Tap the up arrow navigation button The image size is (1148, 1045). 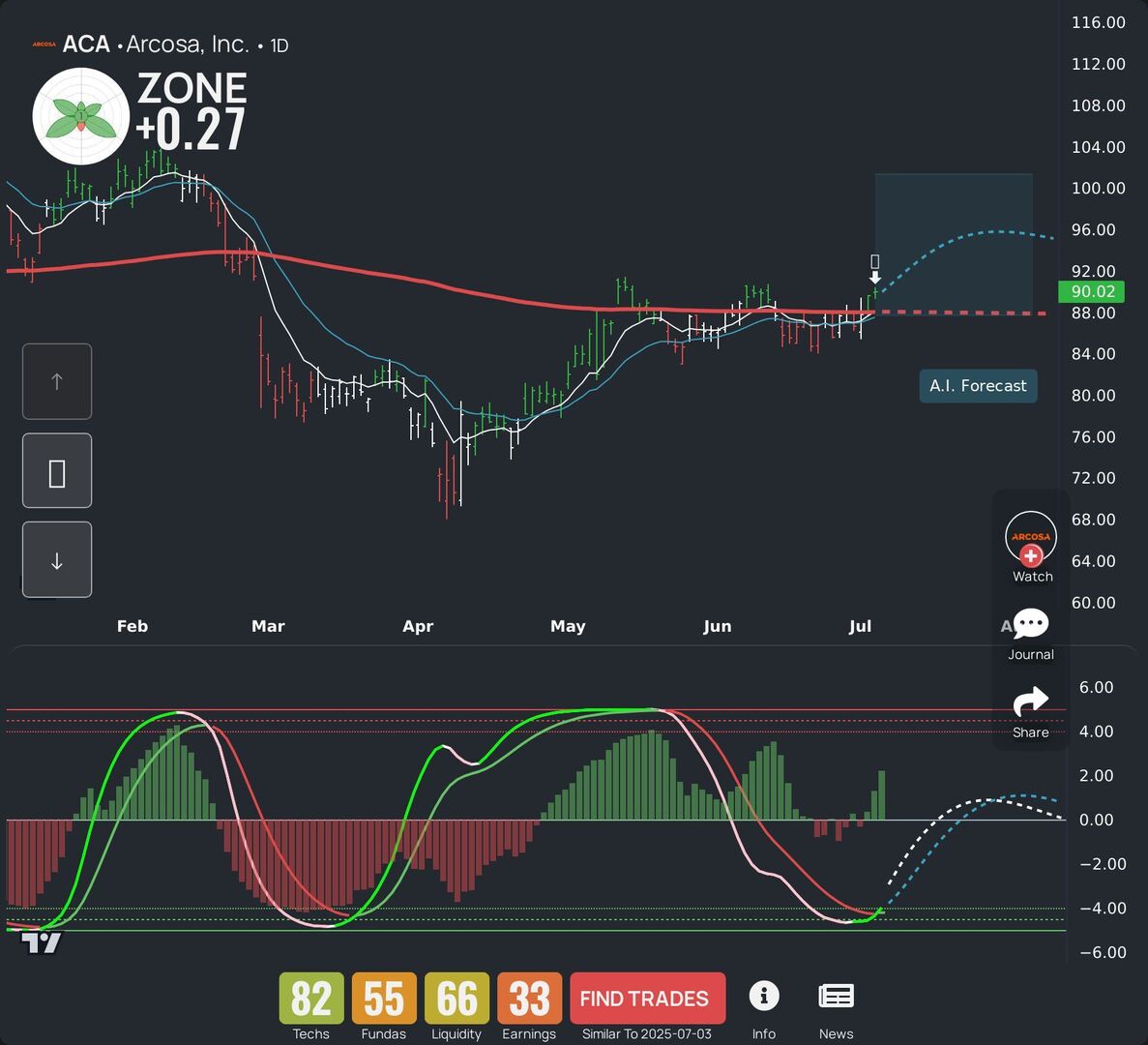(x=57, y=381)
